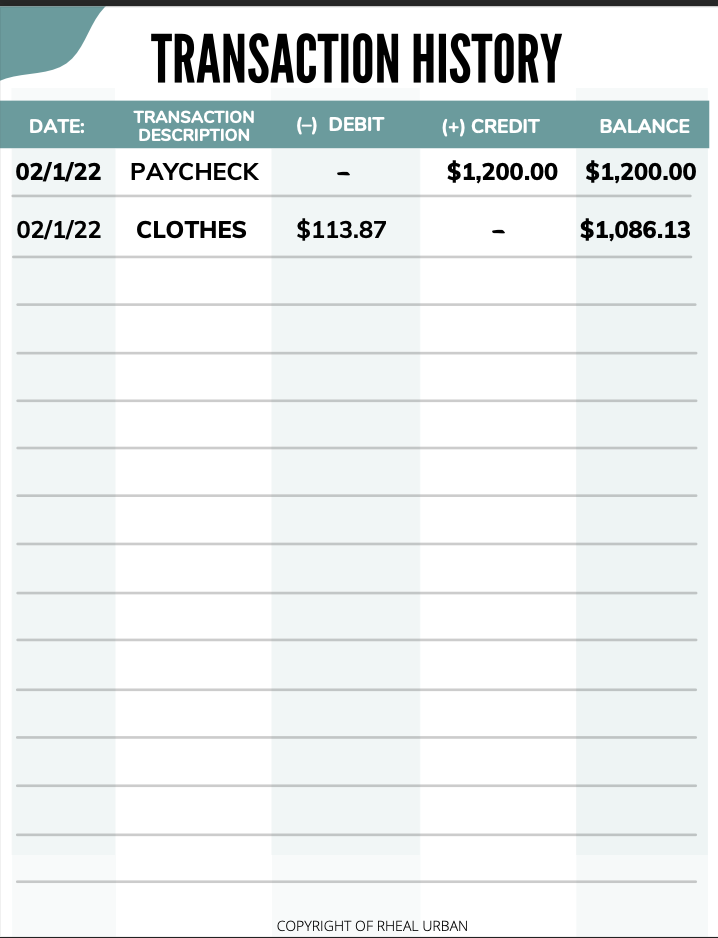Click the first empty date cell below the CLOTHES row
Screen dimensions: 718x938
click(x=63, y=282)
